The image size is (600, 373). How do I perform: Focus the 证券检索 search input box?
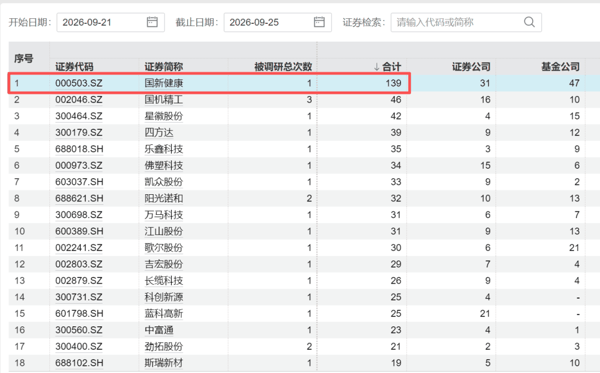pyautogui.click(x=466, y=22)
